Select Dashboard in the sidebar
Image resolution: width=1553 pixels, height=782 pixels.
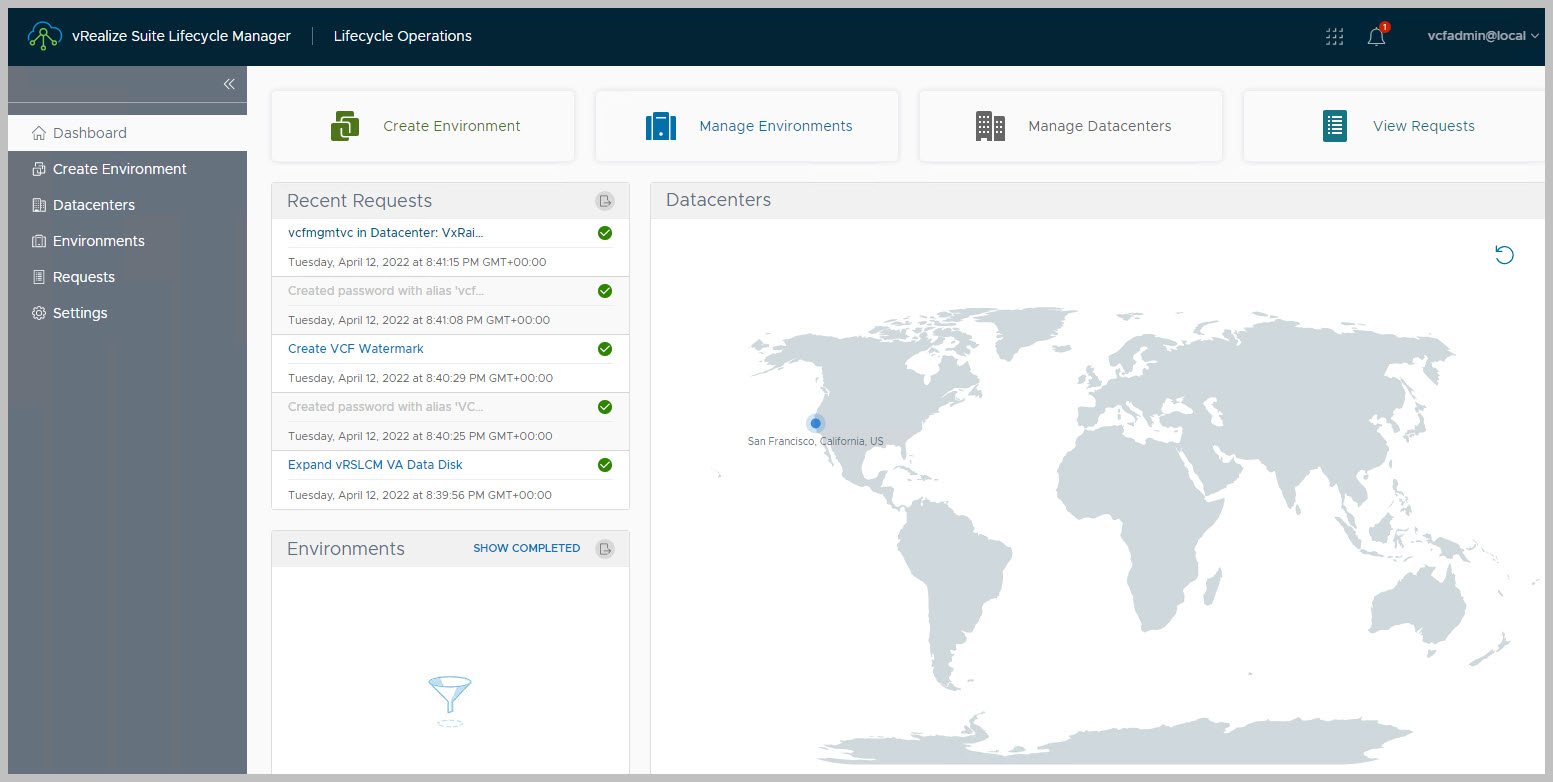[x=89, y=133]
